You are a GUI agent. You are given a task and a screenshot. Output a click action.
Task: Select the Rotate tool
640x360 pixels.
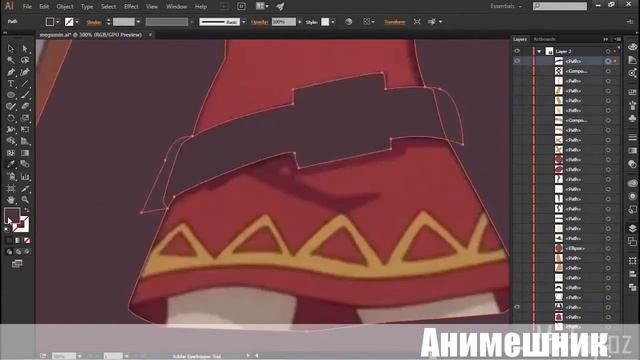[11, 118]
